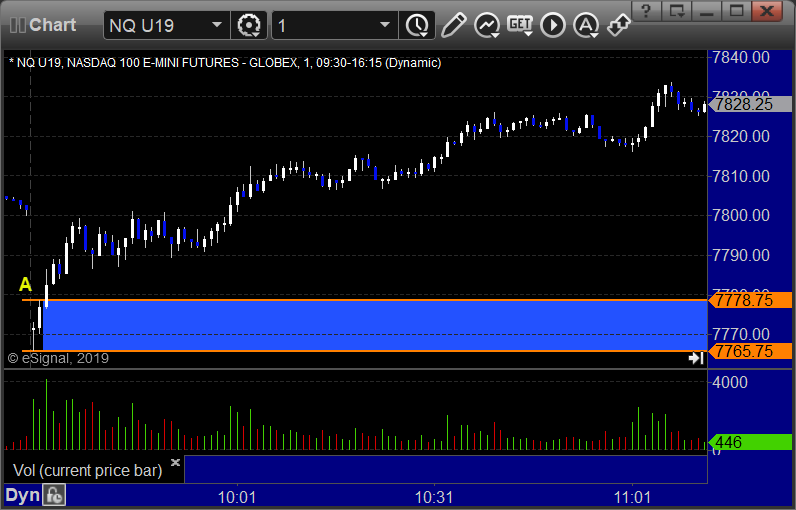The image size is (796, 510).
Task: Click the 10:01 time axis label
Action: [237, 497]
